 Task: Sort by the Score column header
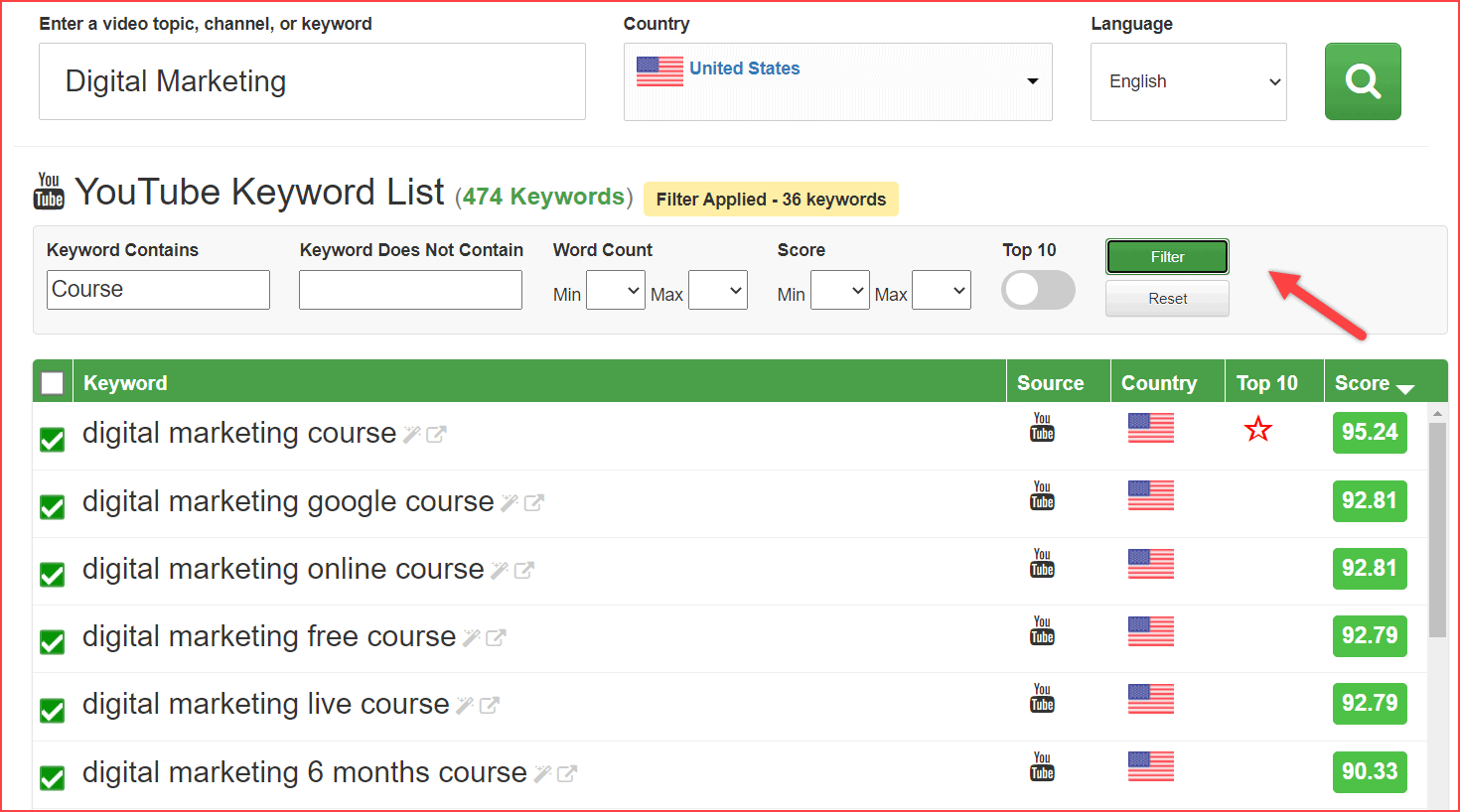point(1373,383)
